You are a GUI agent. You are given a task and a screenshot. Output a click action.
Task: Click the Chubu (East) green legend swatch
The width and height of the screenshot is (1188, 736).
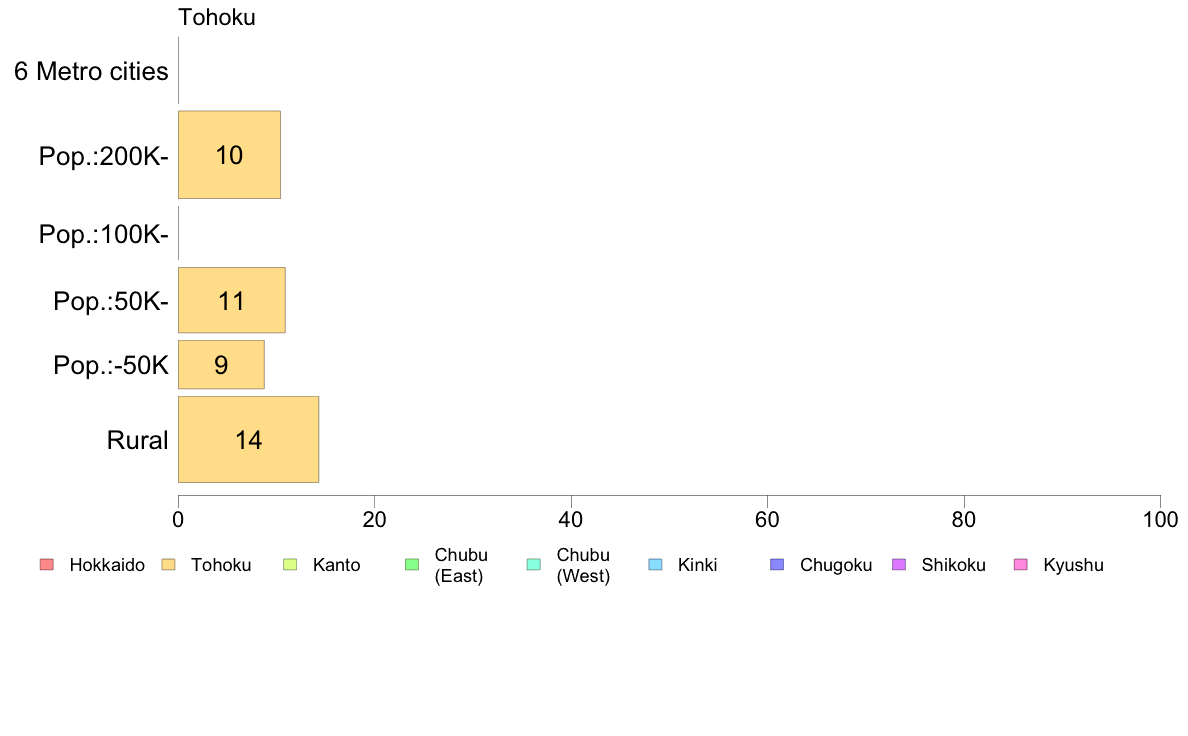[412, 565]
